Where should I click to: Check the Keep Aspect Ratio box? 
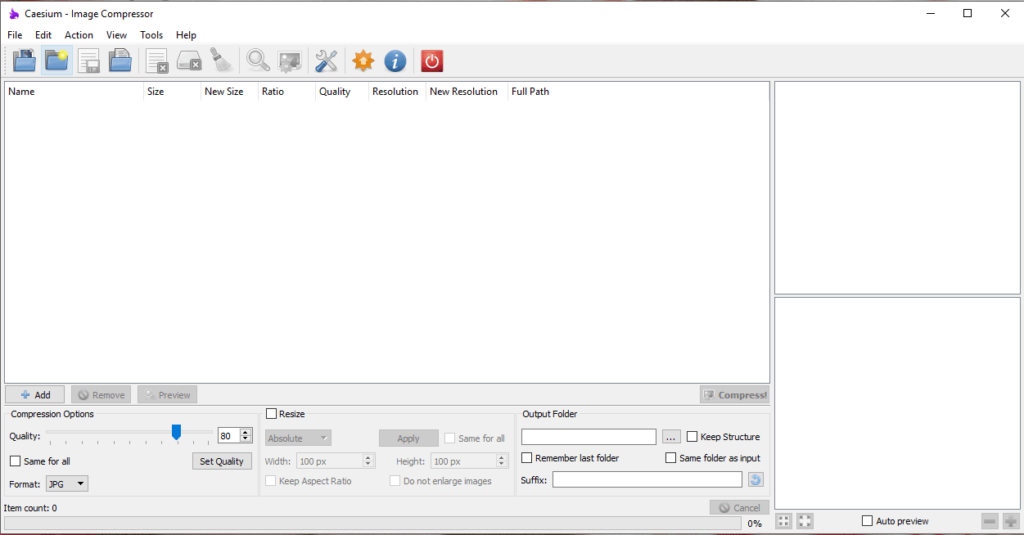click(270, 481)
